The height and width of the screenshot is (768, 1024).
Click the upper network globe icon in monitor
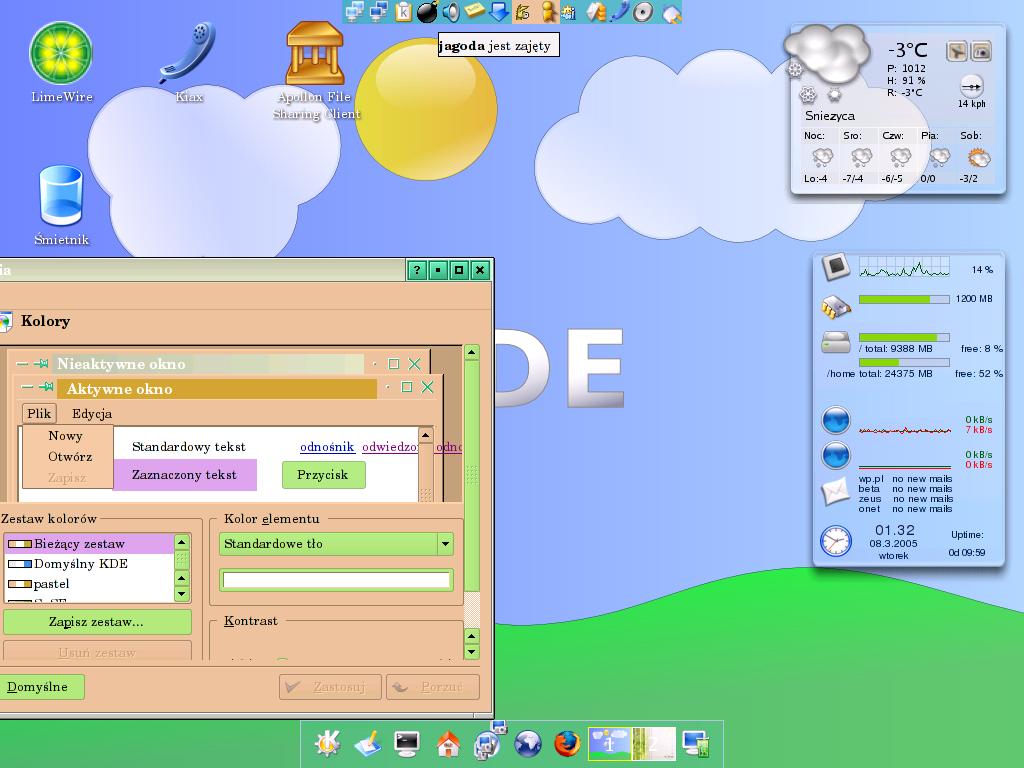pyautogui.click(x=836, y=420)
